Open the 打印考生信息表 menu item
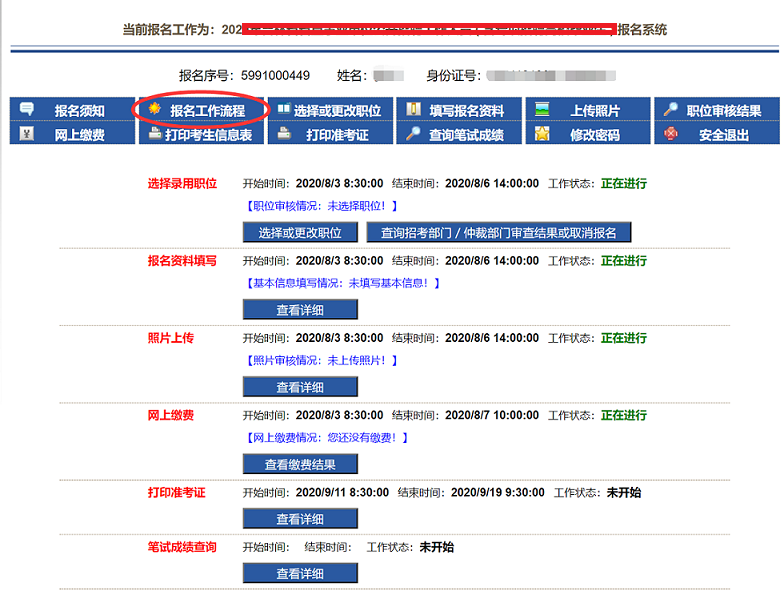This screenshot has width=784, height=611. (208, 135)
